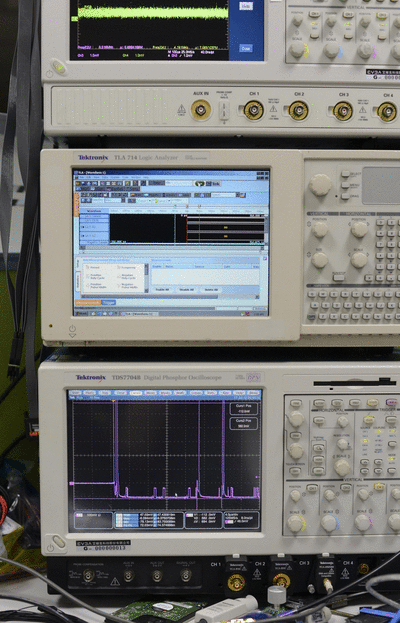Select the Positive Duty Cycle measurement icon

88,276
